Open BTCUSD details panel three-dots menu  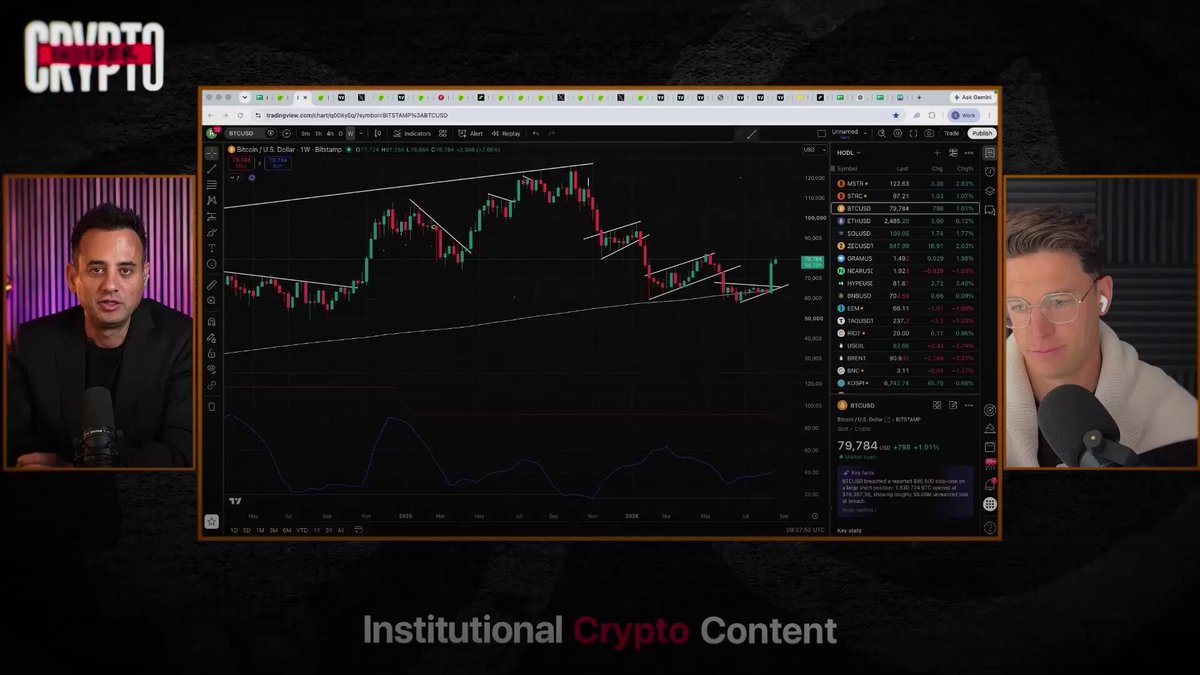click(x=969, y=405)
